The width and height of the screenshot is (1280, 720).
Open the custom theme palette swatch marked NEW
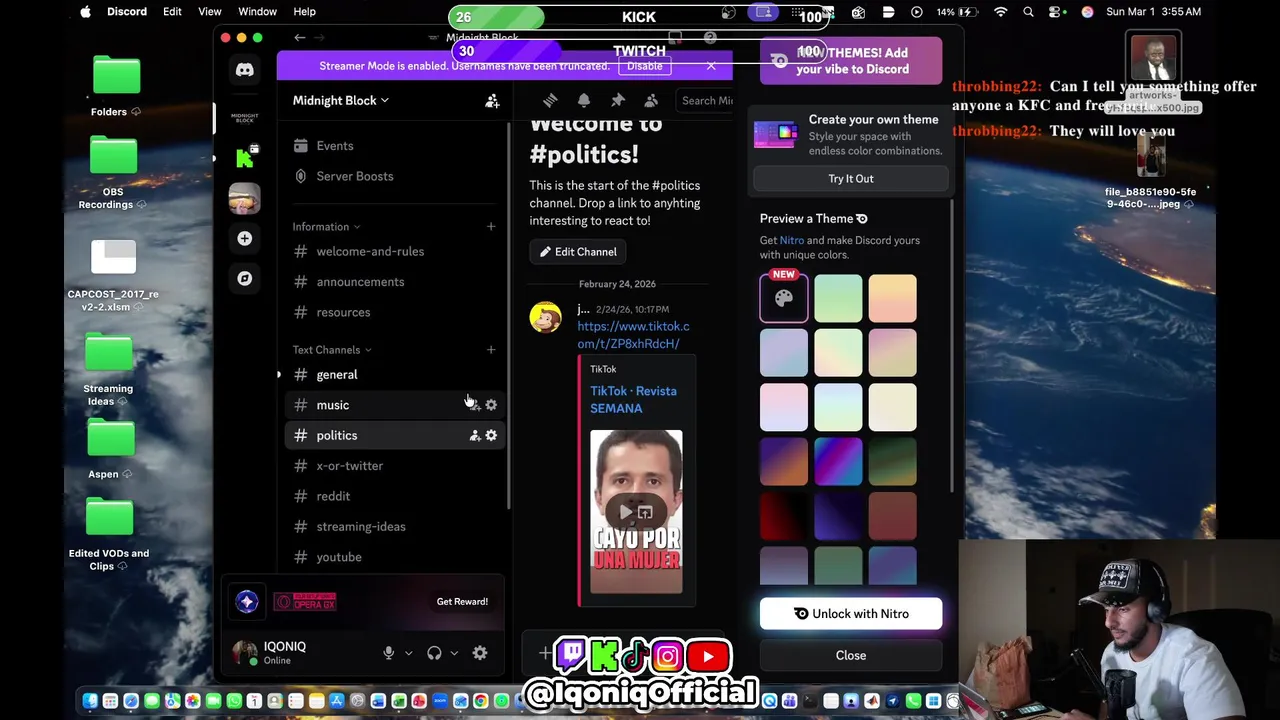[x=784, y=298]
